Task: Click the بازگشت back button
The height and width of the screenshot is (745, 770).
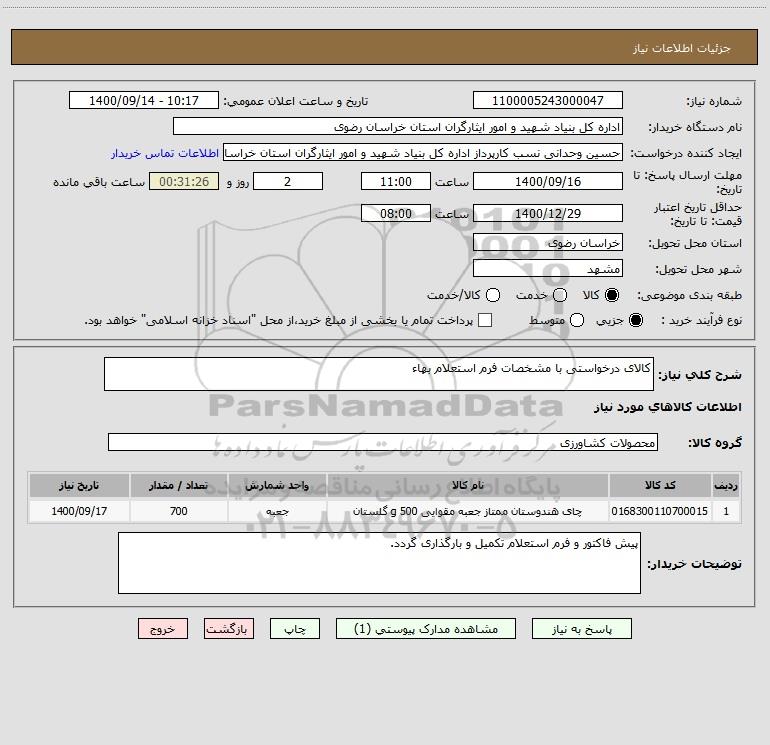Action: (x=229, y=629)
